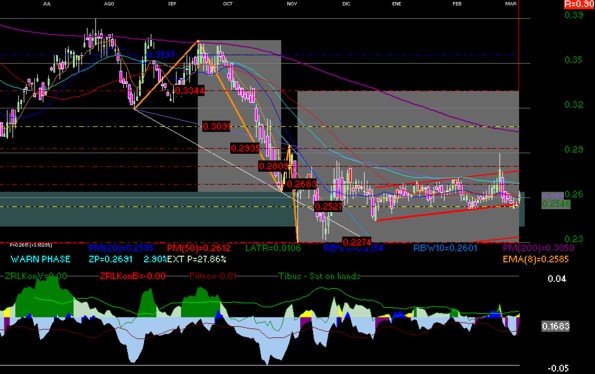Click the LATR=0.0106 readout
The image size is (595, 374).
[273, 248]
